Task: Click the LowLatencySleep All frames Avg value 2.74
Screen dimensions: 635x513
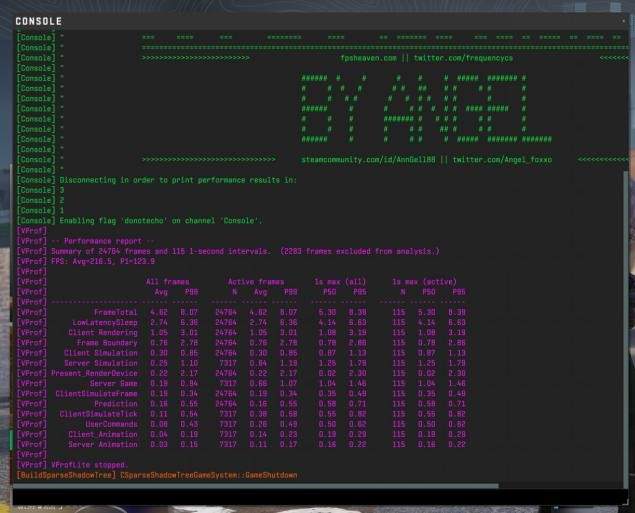Action: coord(159,322)
